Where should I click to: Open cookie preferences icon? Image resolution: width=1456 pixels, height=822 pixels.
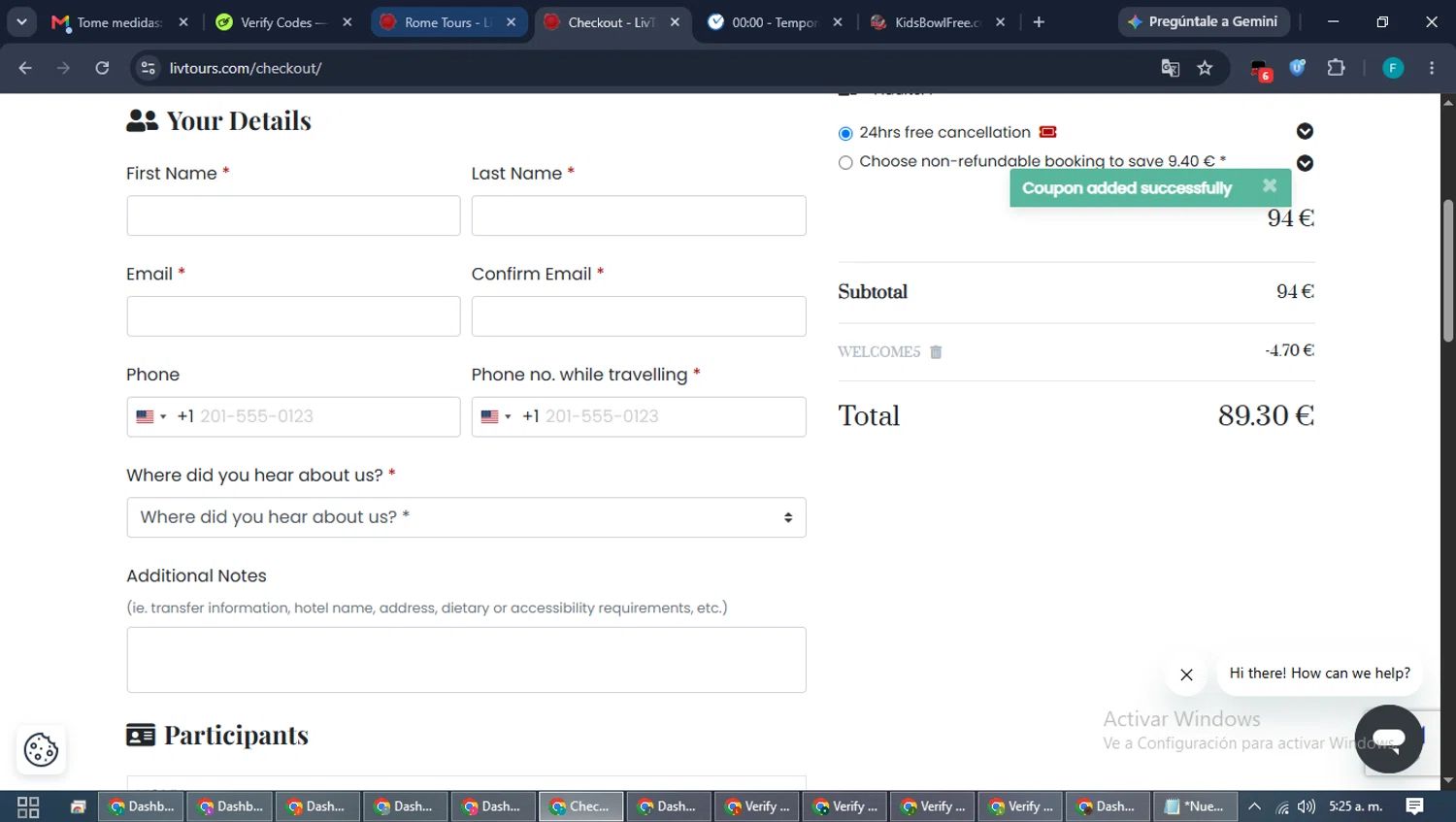tap(41, 749)
